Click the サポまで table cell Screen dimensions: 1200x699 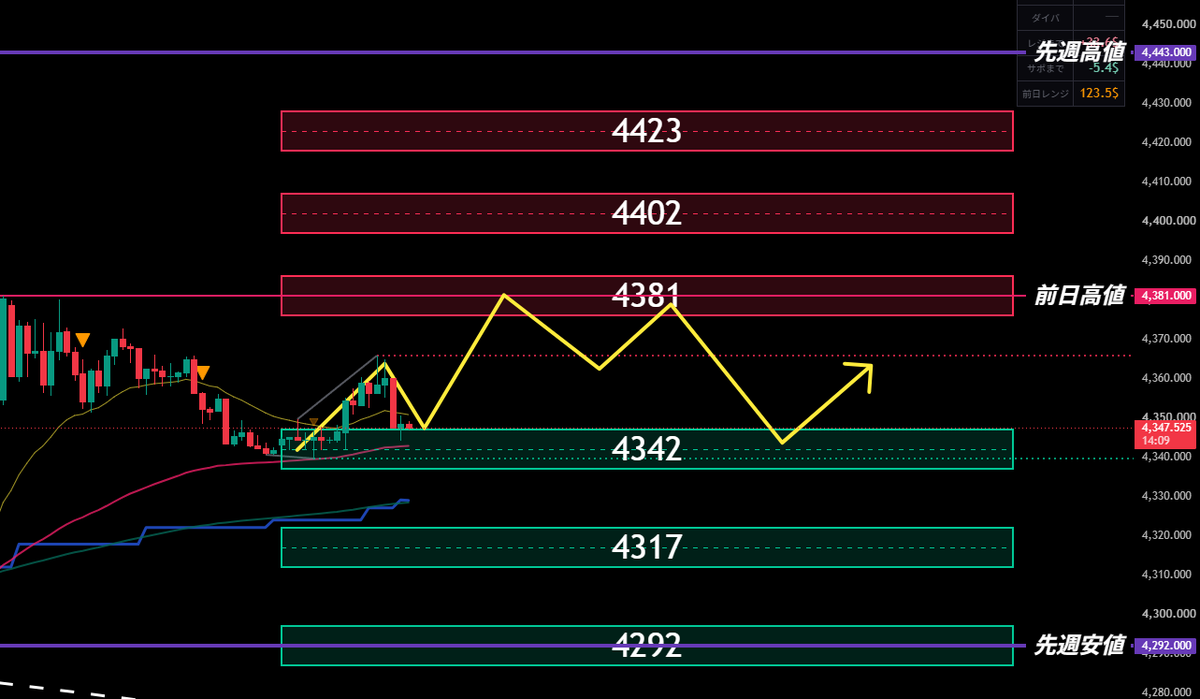pos(1044,69)
